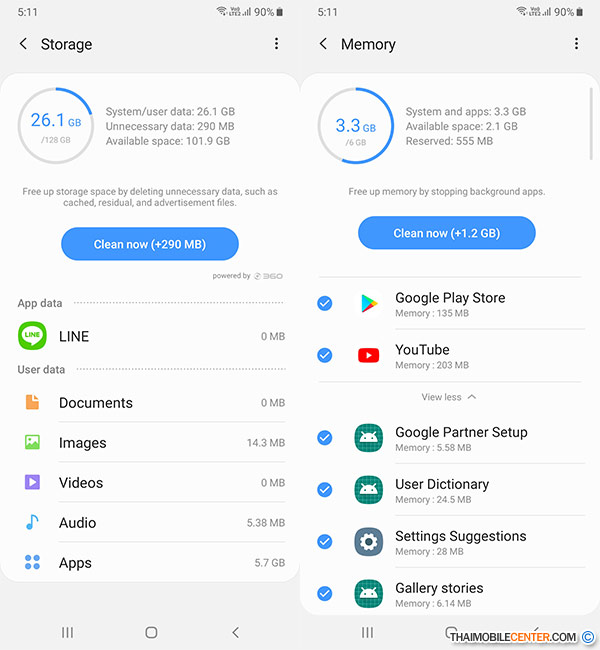
Task: Open the overflow menu on Memory screen
Action: pos(576,44)
